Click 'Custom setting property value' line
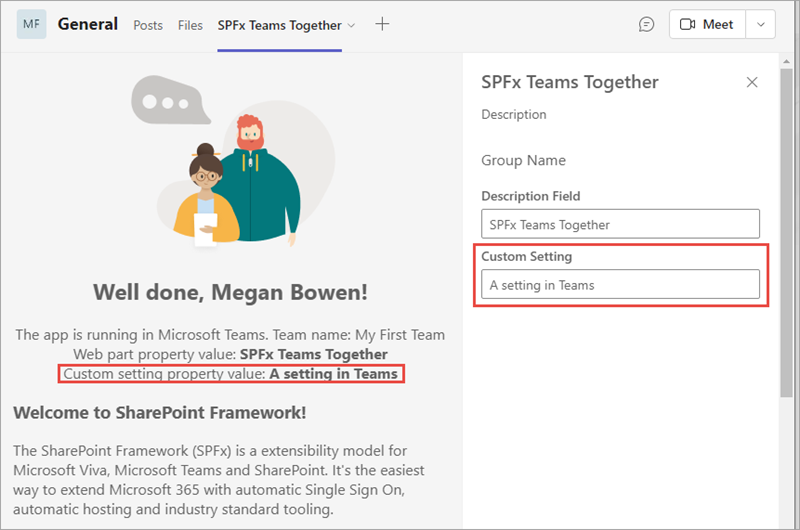The image size is (800, 530). [x=231, y=374]
